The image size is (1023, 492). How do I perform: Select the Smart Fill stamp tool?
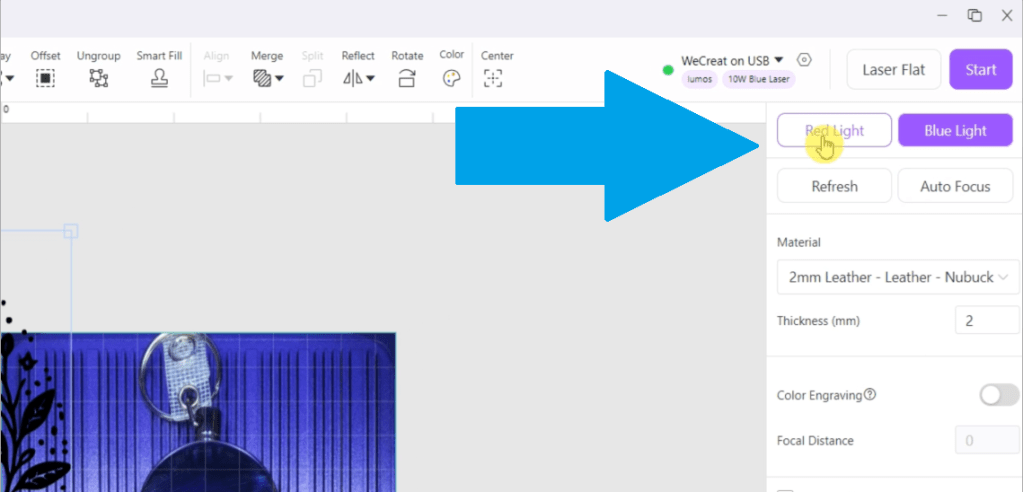pos(159,78)
